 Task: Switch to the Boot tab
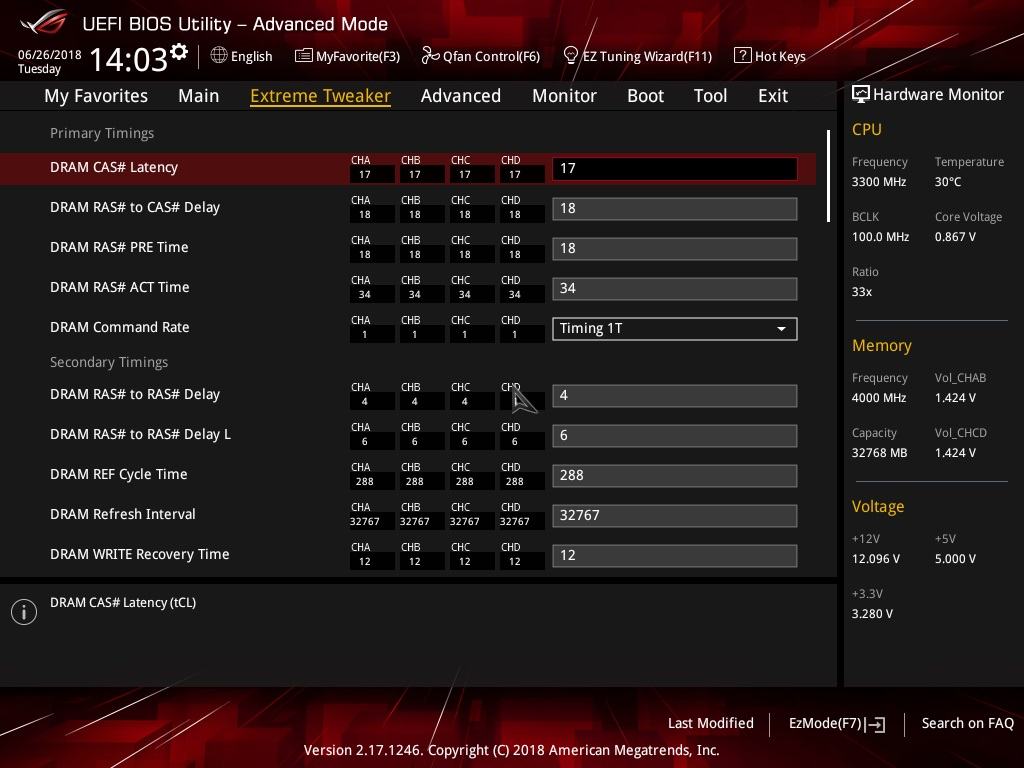point(645,96)
